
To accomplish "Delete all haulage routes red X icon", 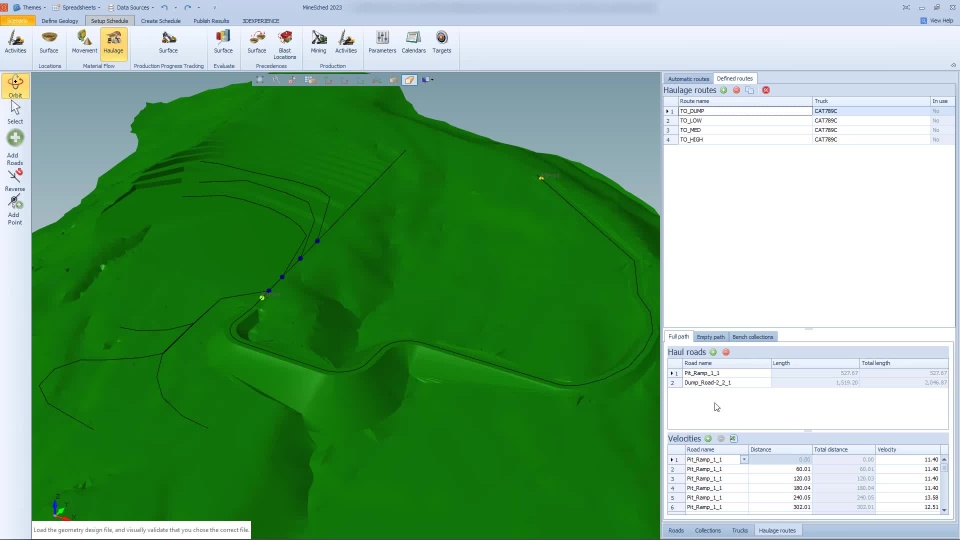I will tap(766, 90).
